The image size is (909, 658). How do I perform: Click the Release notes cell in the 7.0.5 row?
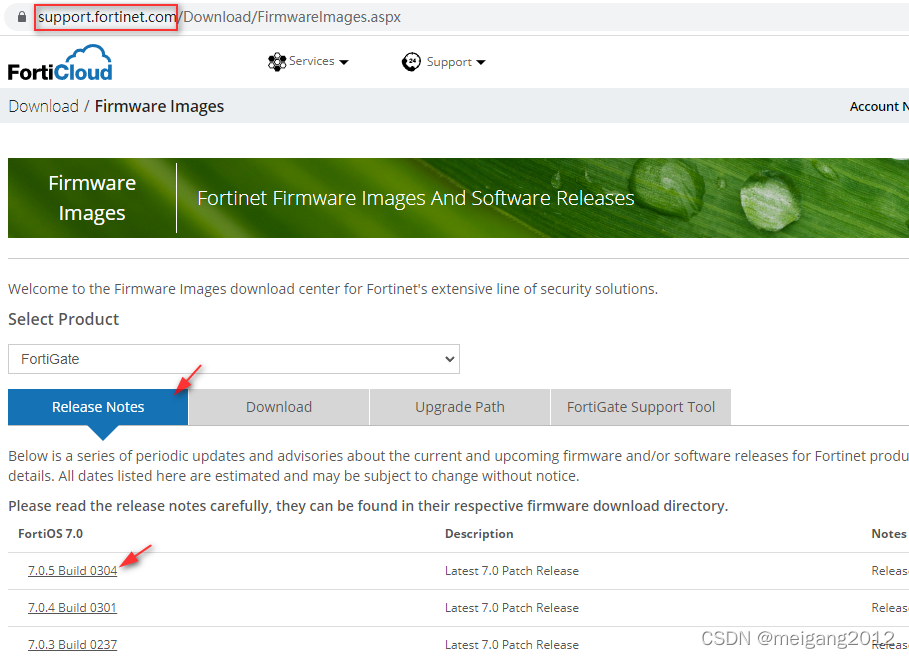890,570
